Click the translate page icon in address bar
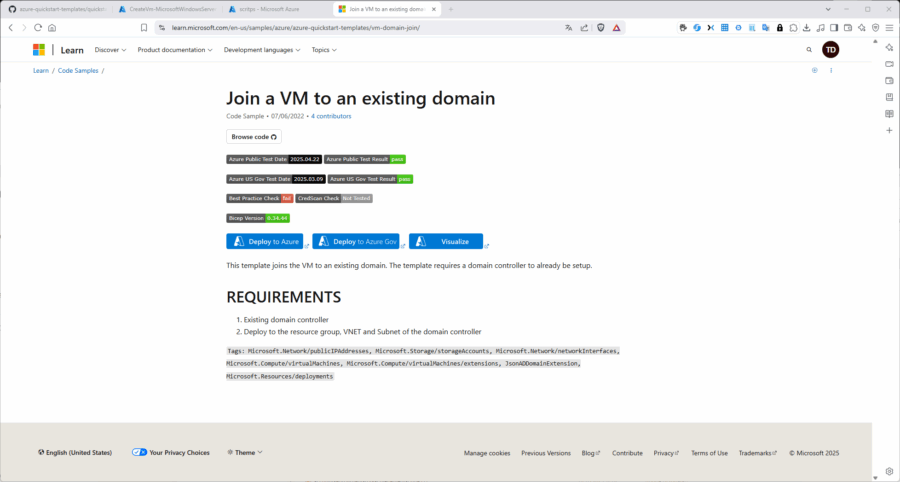The width and height of the screenshot is (900, 482). pyautogui.click(x=568, y=28)
